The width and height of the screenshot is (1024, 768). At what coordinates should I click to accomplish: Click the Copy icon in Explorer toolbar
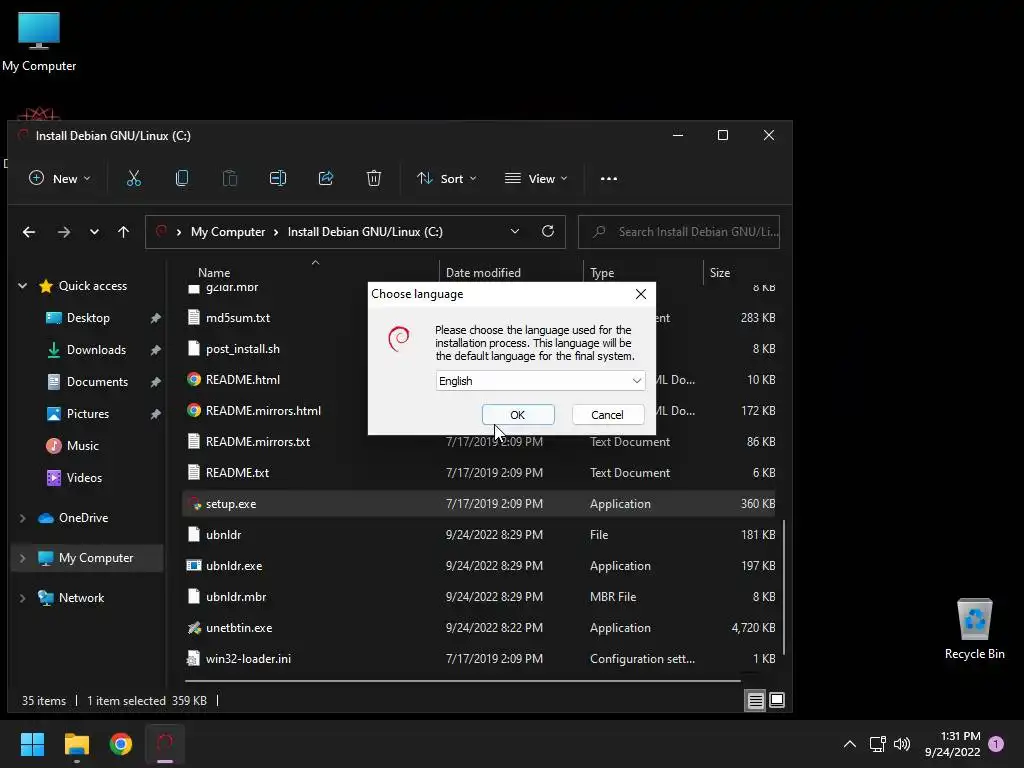182,178
